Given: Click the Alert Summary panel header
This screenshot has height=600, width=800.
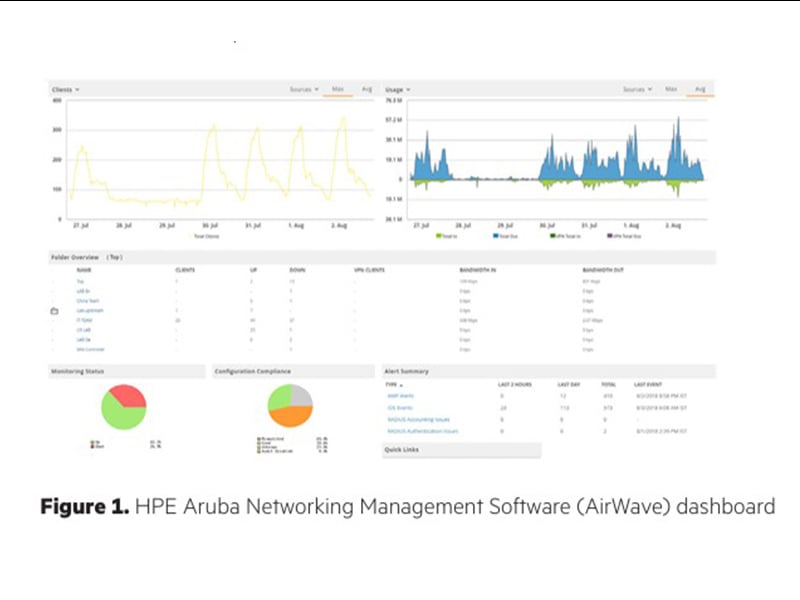Looking at the screenshot, I should click(x=549, y=371).
